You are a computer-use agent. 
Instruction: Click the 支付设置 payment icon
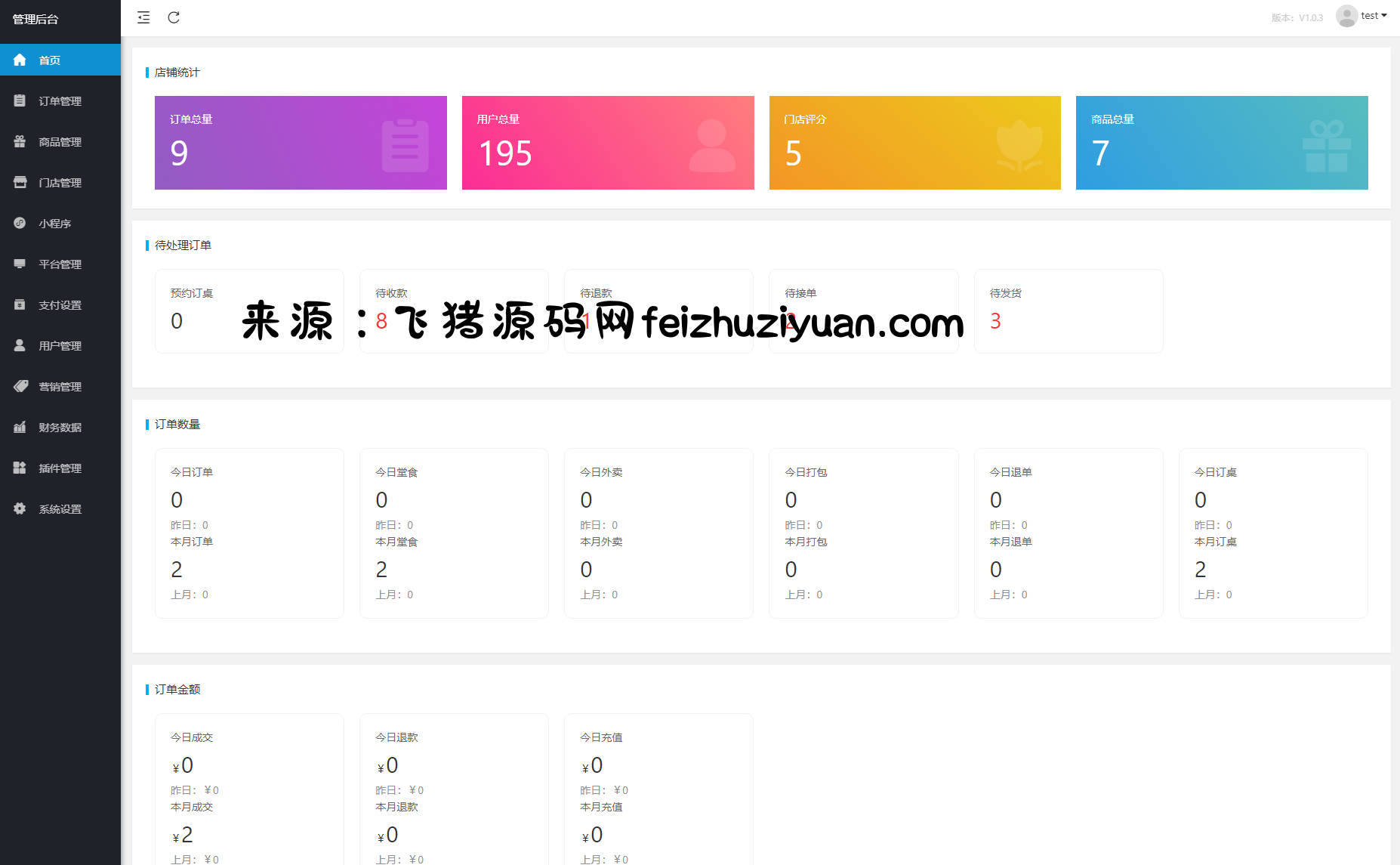pyautogui.click(x=20, y=305)
